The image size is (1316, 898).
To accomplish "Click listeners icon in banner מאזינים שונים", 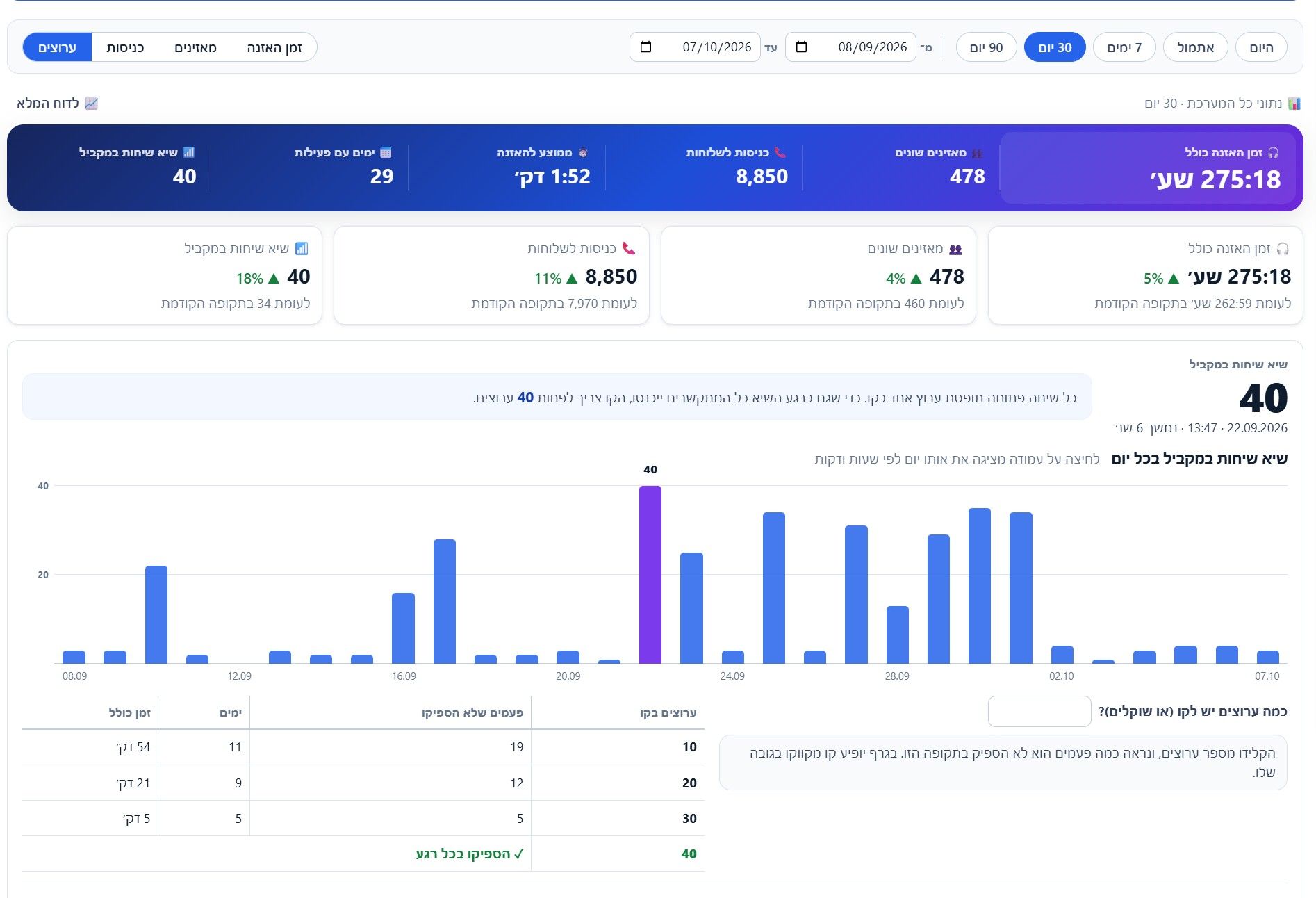I will click(x=978, y=153).
